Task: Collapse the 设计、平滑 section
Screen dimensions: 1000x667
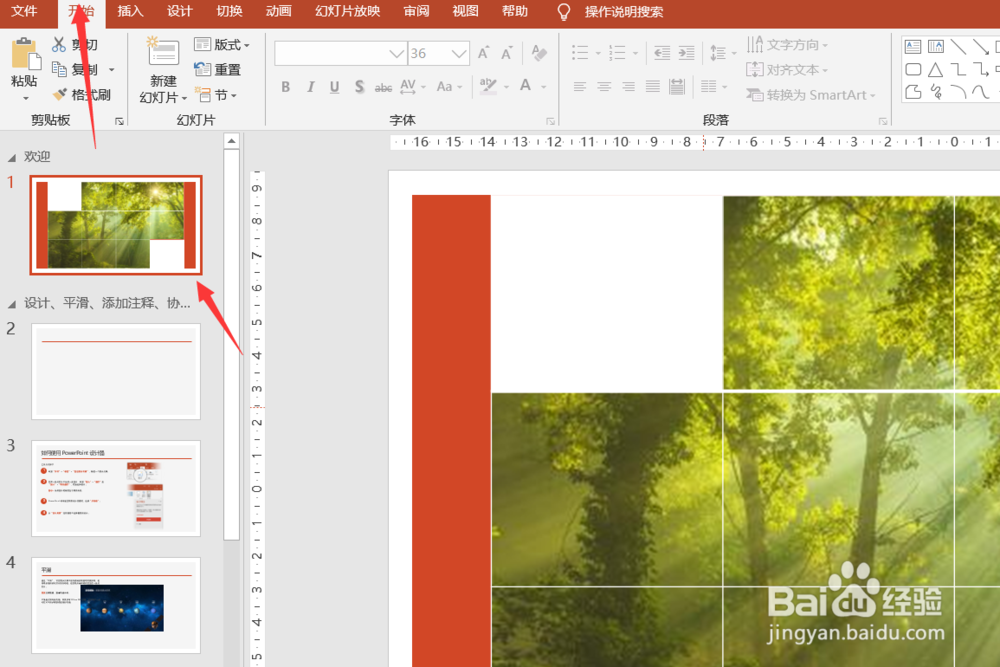Action: click(11, 304)
